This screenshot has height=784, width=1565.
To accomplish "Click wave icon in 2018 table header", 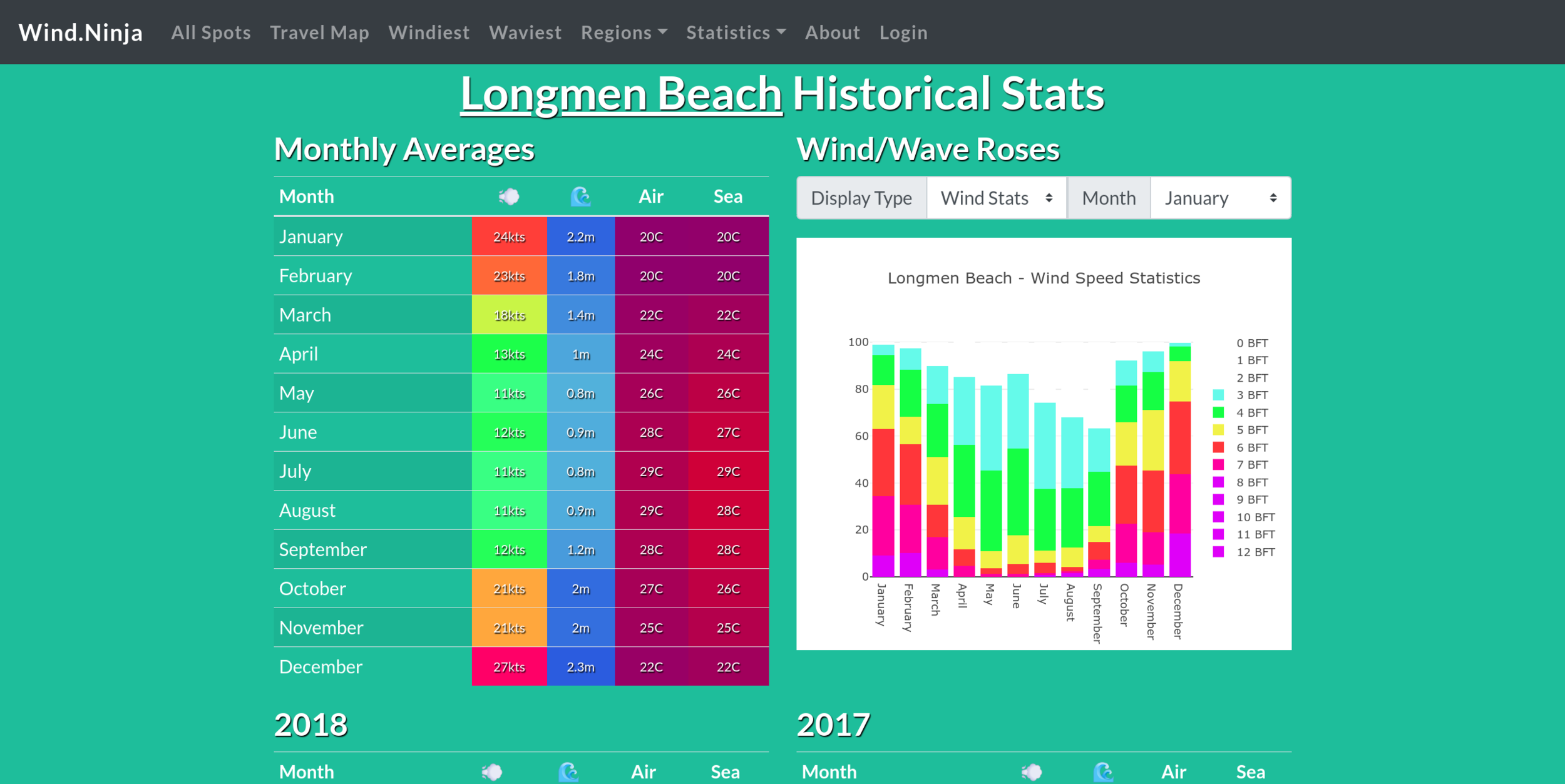I will tap(568, 771).
